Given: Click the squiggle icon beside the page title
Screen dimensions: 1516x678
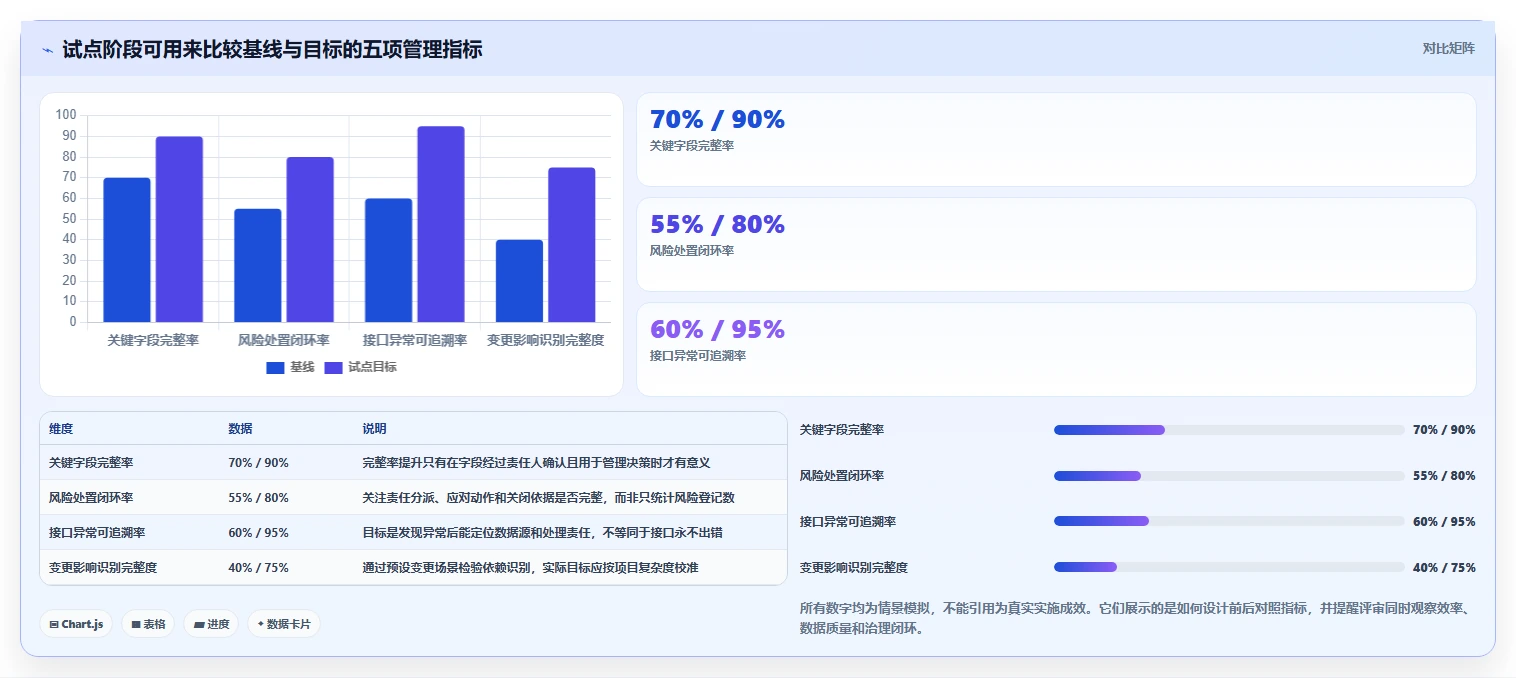Looking at the screenshot, I should click(47, 49).
